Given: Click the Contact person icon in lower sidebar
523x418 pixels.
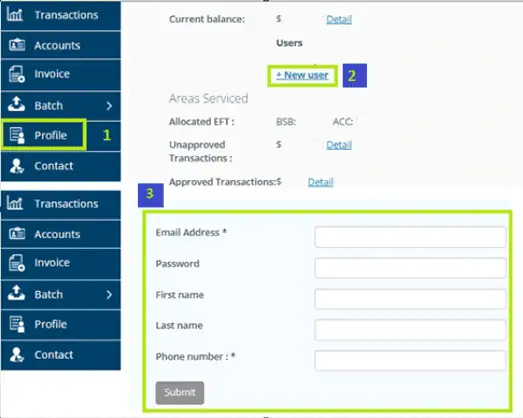Looking at the screenshot, I should tap(16, 355).
